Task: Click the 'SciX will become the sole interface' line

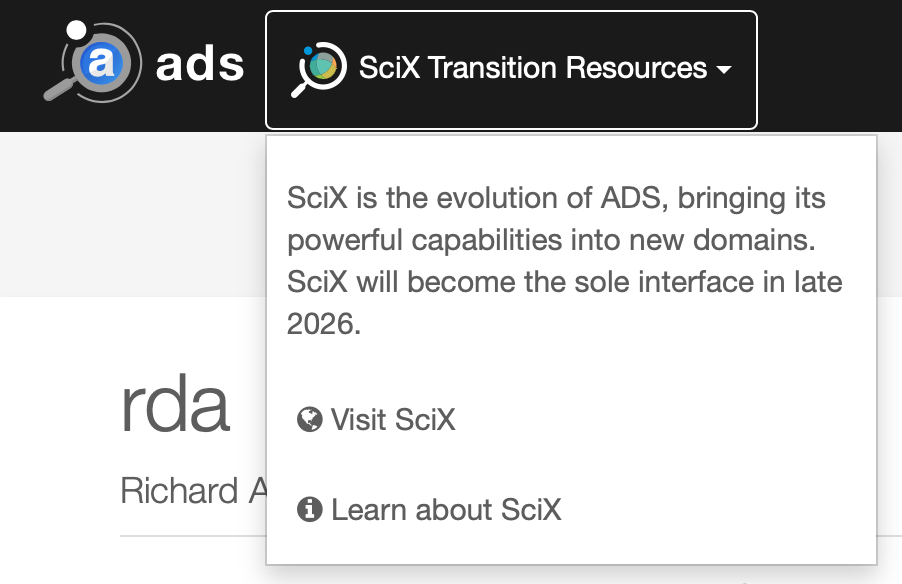Action: (x=564, y=282)
